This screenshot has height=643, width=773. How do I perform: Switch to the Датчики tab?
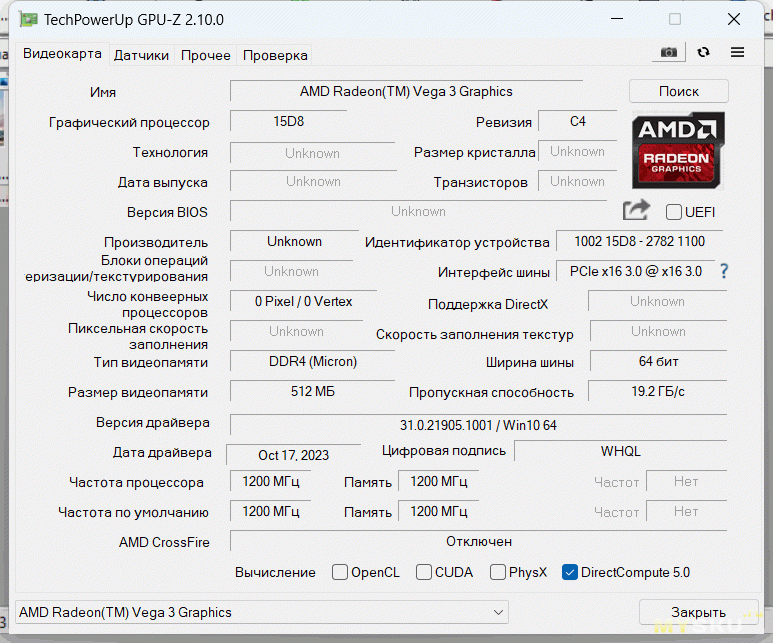141,55
